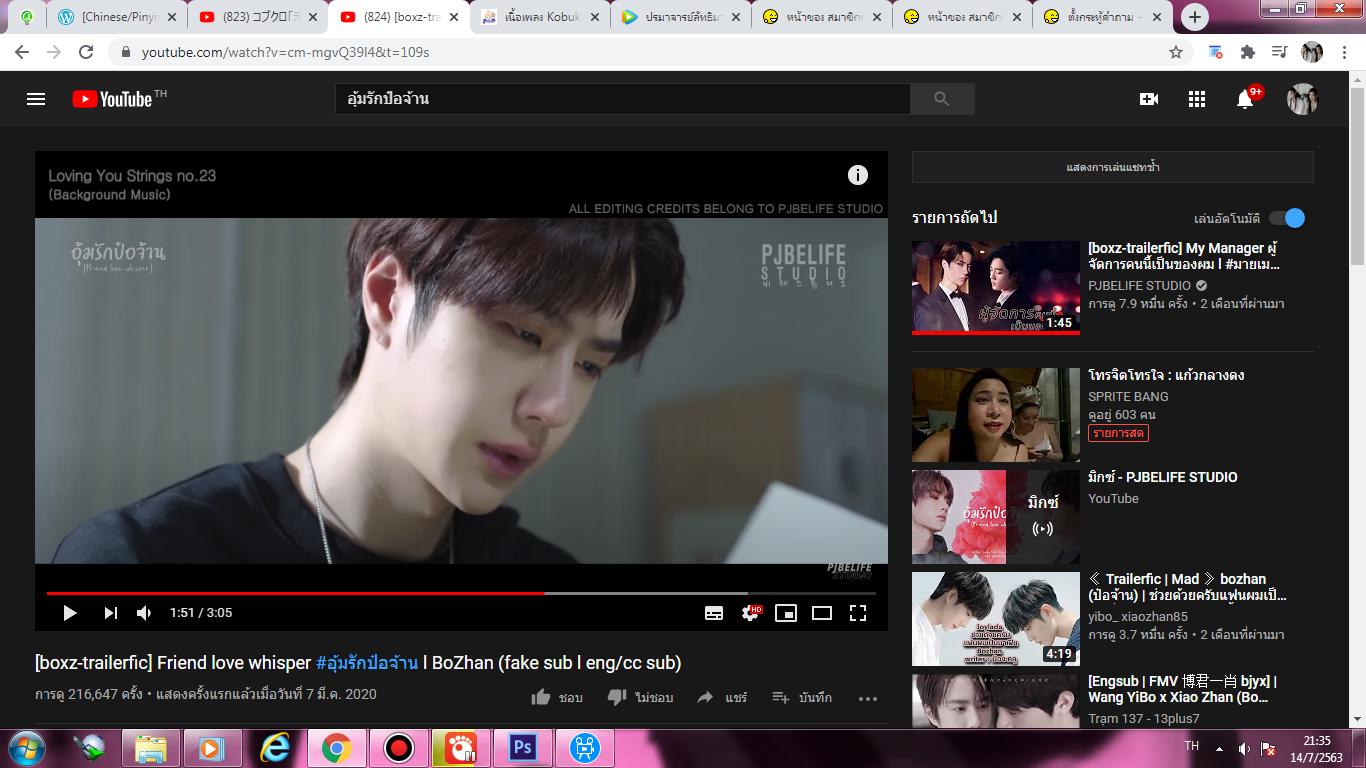The image size is (1366, 768).
Task: Open the YouTube guide hamburger menu
Action: (x=36, y=99)
